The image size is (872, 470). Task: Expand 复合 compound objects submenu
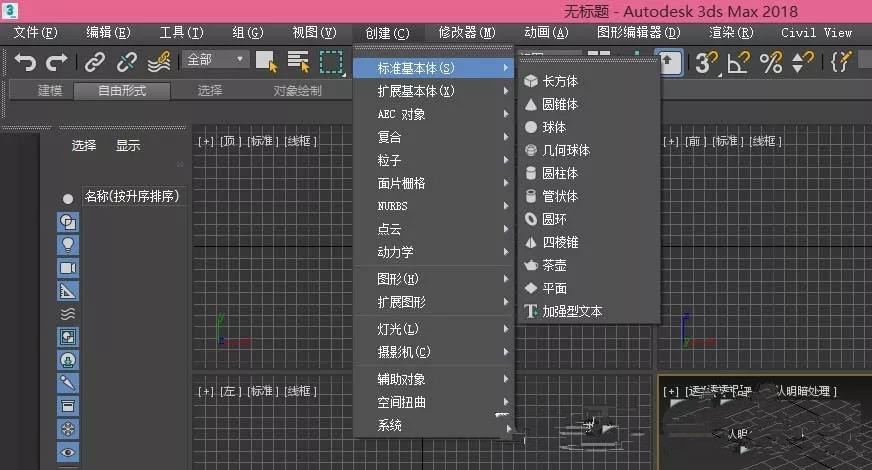coord(434,137)
